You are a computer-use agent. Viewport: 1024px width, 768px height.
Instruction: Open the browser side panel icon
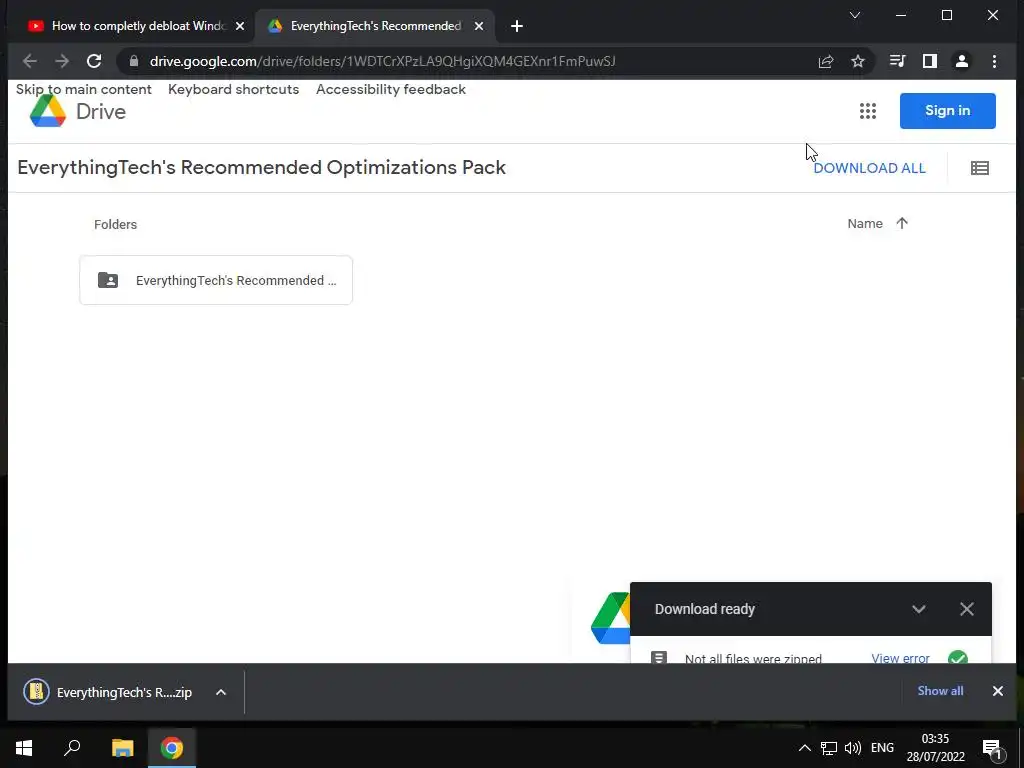tap(929, 61)
